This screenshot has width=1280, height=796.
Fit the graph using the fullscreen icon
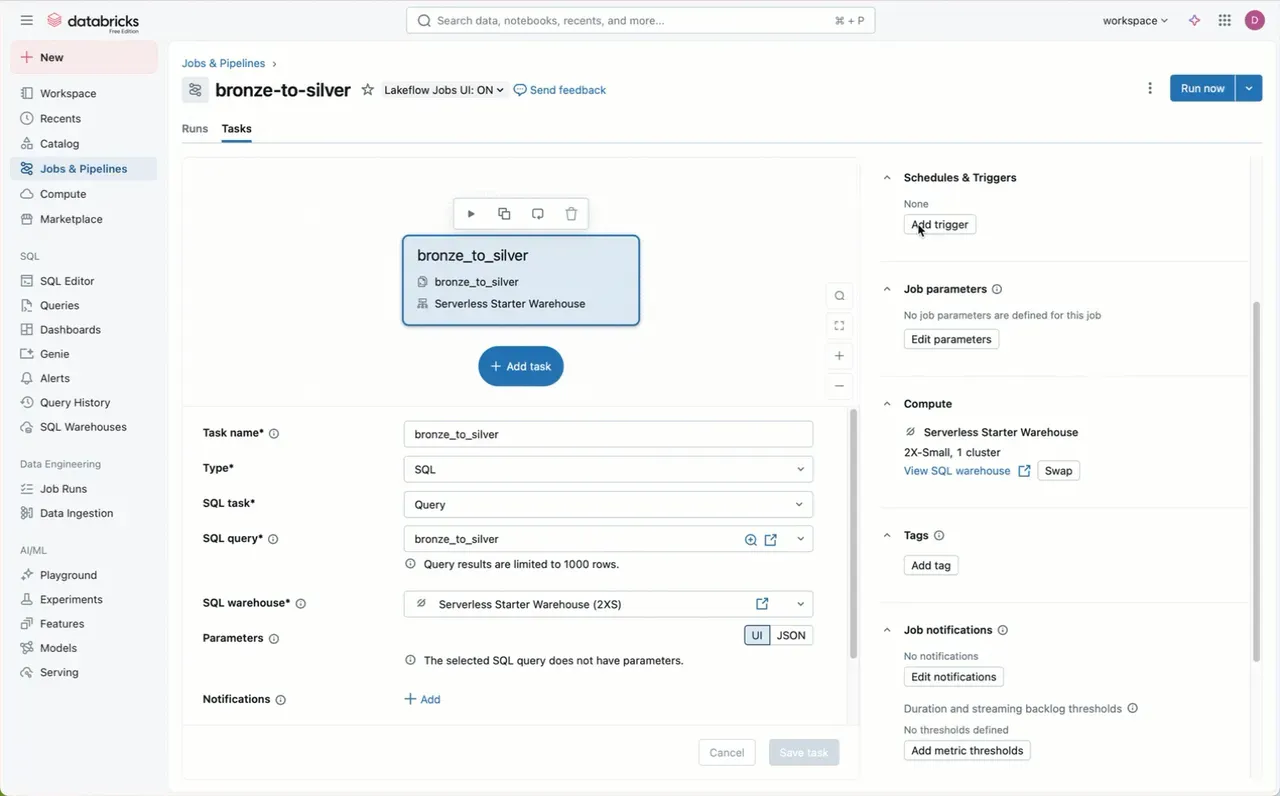pos(839,326)
